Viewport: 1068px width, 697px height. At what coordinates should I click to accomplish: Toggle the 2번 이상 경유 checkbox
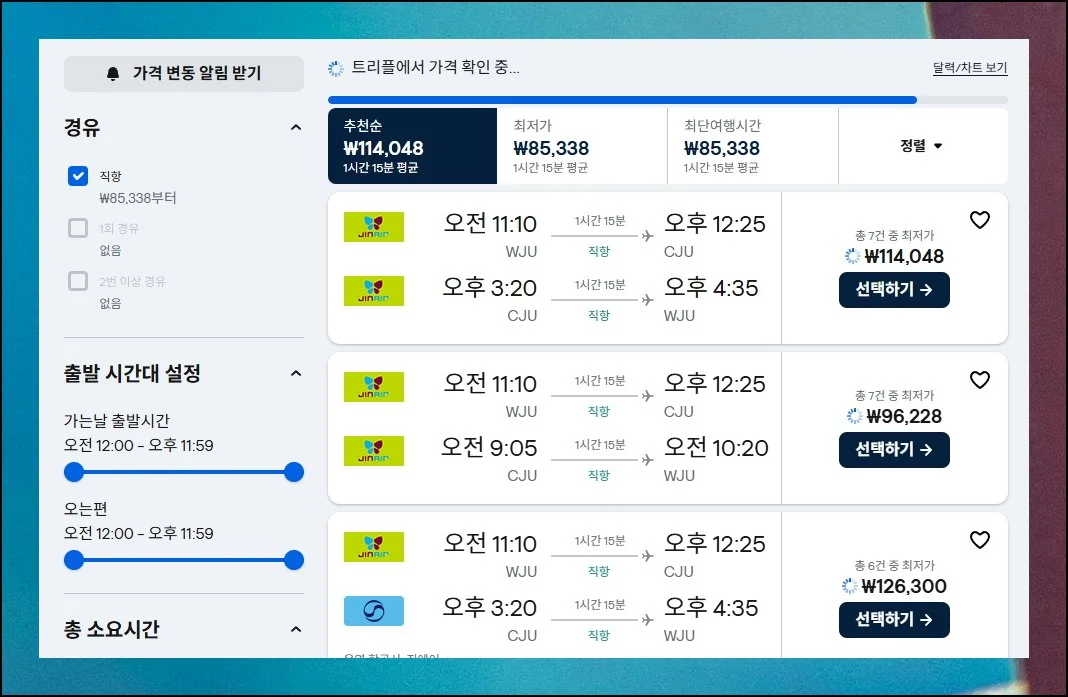(78, 281)
